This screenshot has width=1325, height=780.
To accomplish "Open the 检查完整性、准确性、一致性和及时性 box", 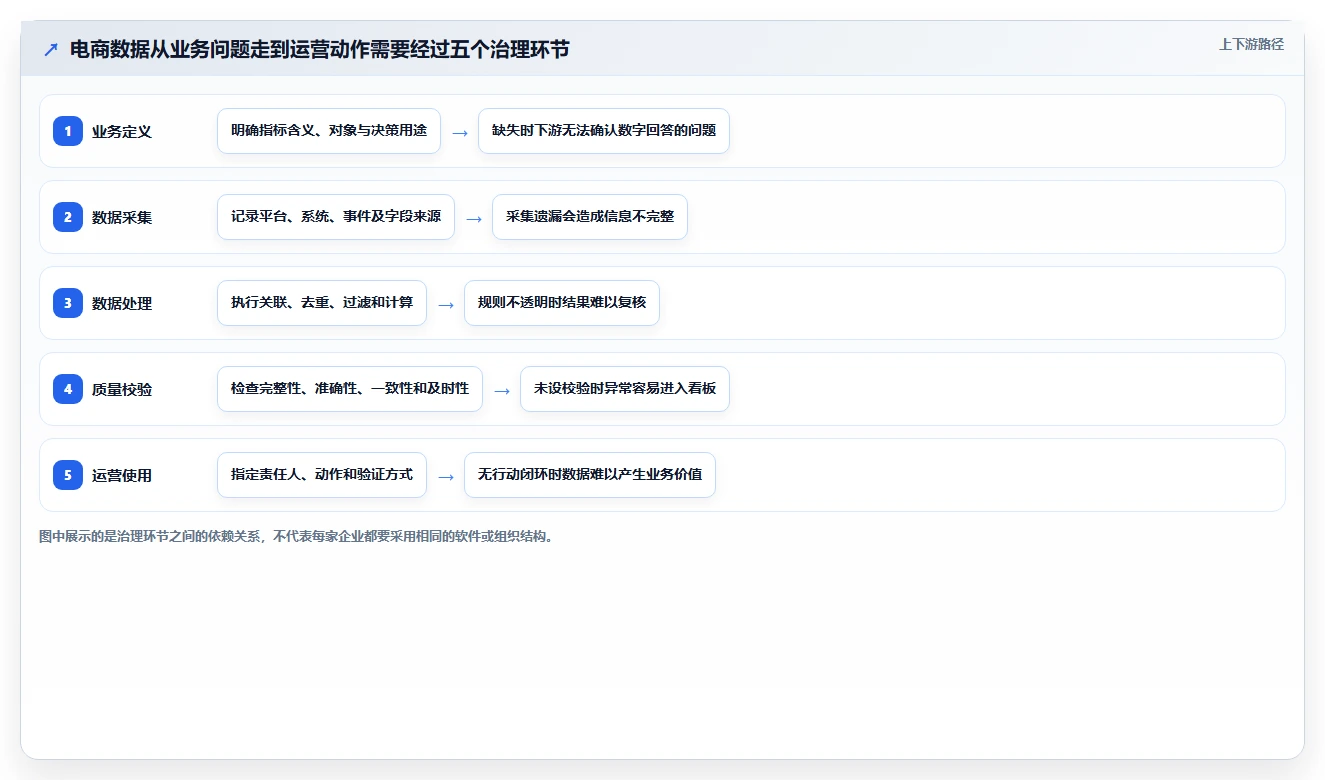I will [x=350, y=389].
